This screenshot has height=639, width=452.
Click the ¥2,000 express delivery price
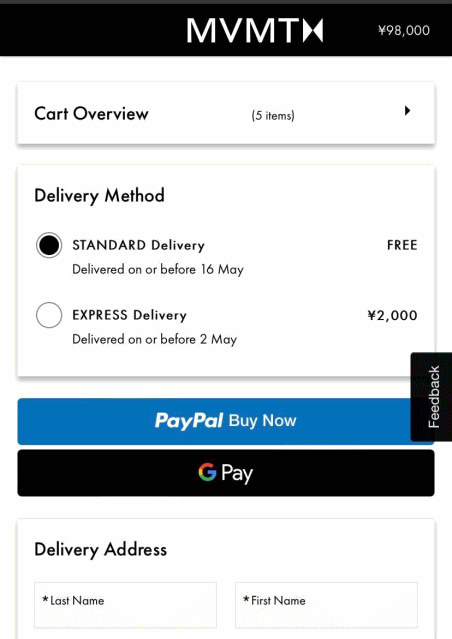392,315
